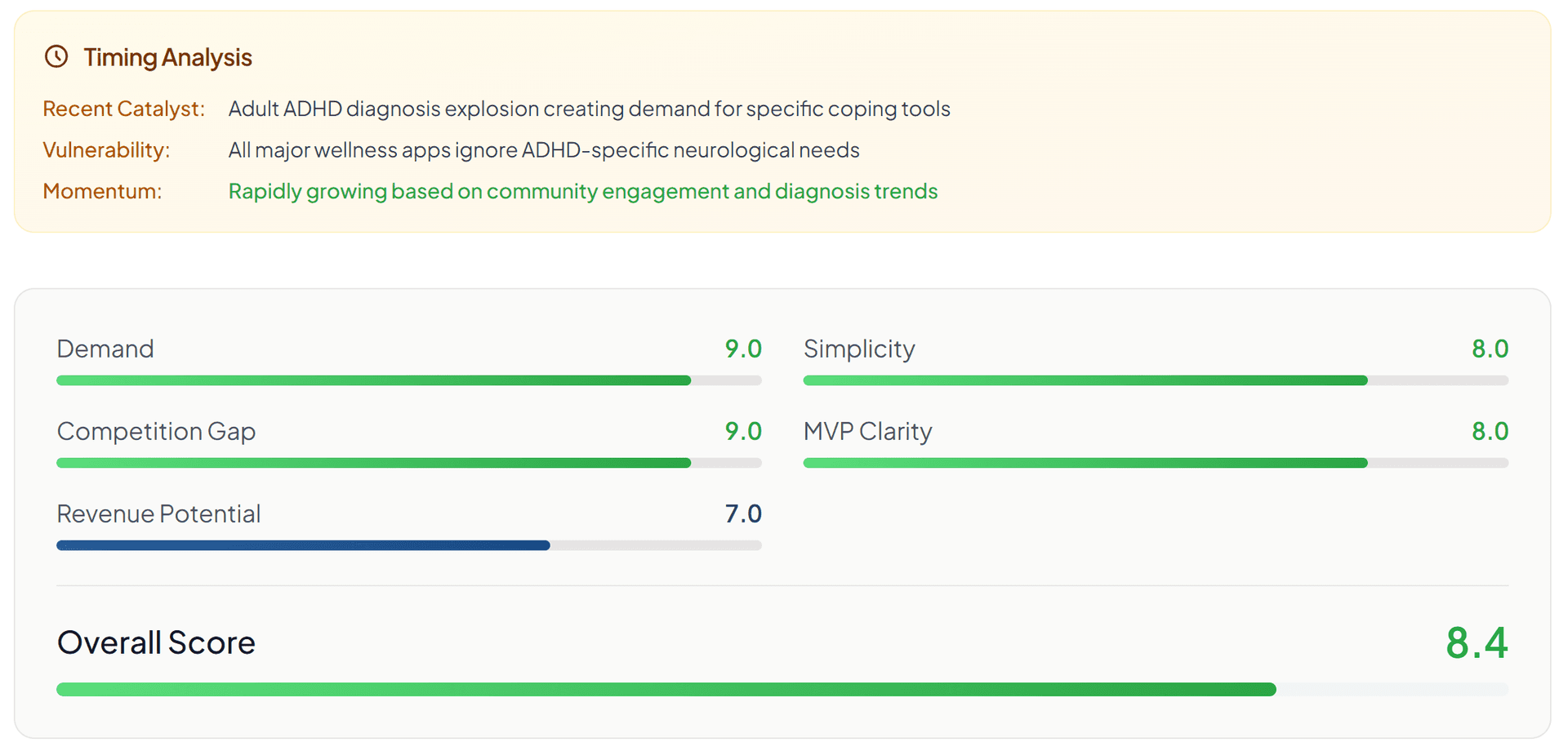Viewport: 1568px width, 747px height.
Task: Click the Vulnerability label
Action: [106, 150]
